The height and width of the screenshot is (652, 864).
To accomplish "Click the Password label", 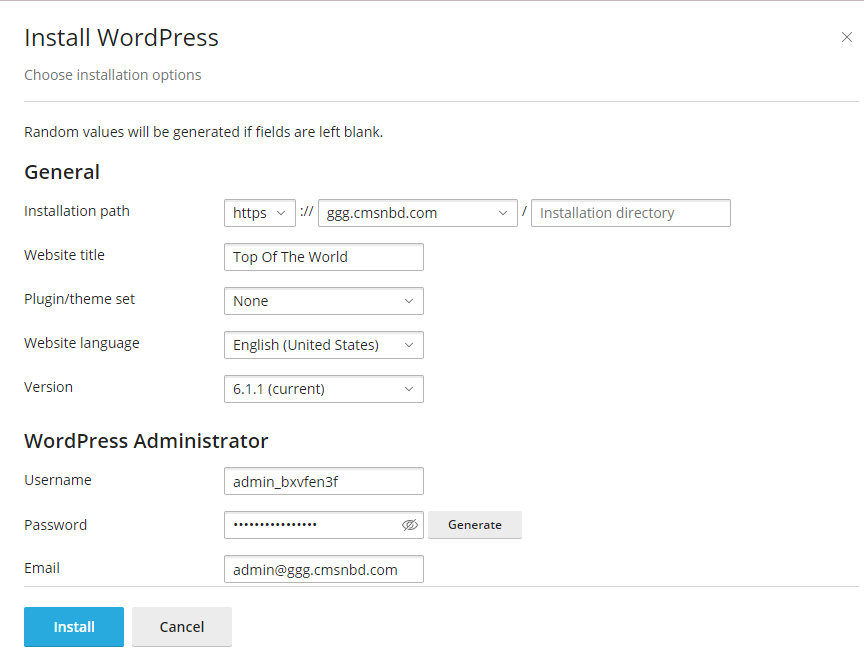I will pyautogui.click(x=56, y=525).
